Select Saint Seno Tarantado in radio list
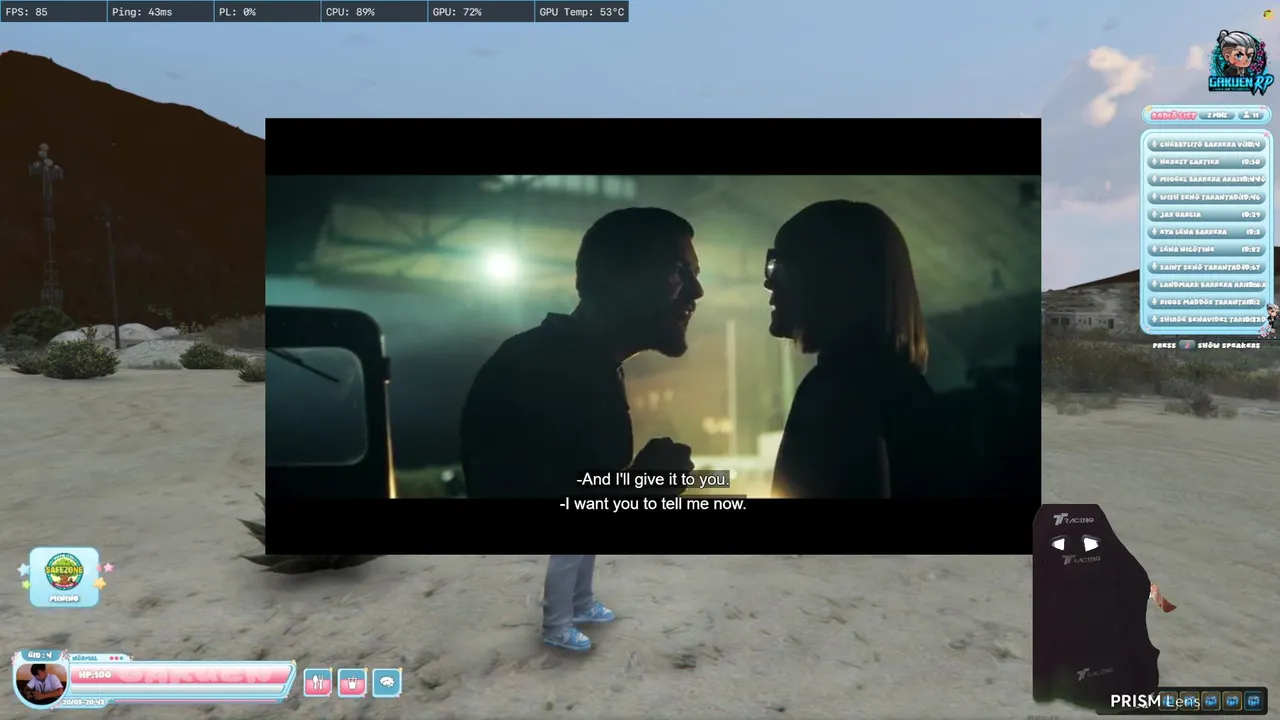Screen dimensions: 1280x720 (1207, 267)
